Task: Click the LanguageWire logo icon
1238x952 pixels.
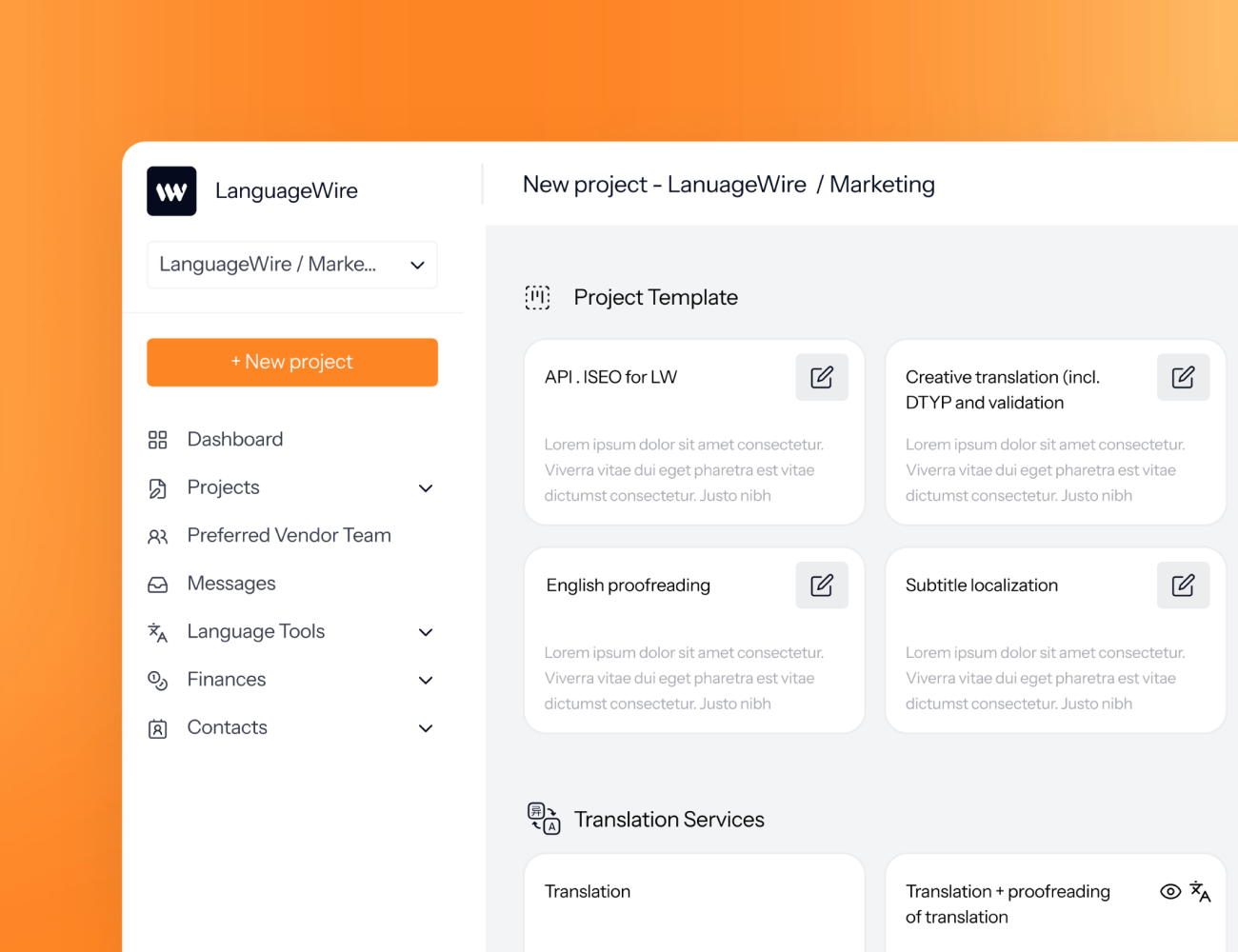Action: pos(171,190)
